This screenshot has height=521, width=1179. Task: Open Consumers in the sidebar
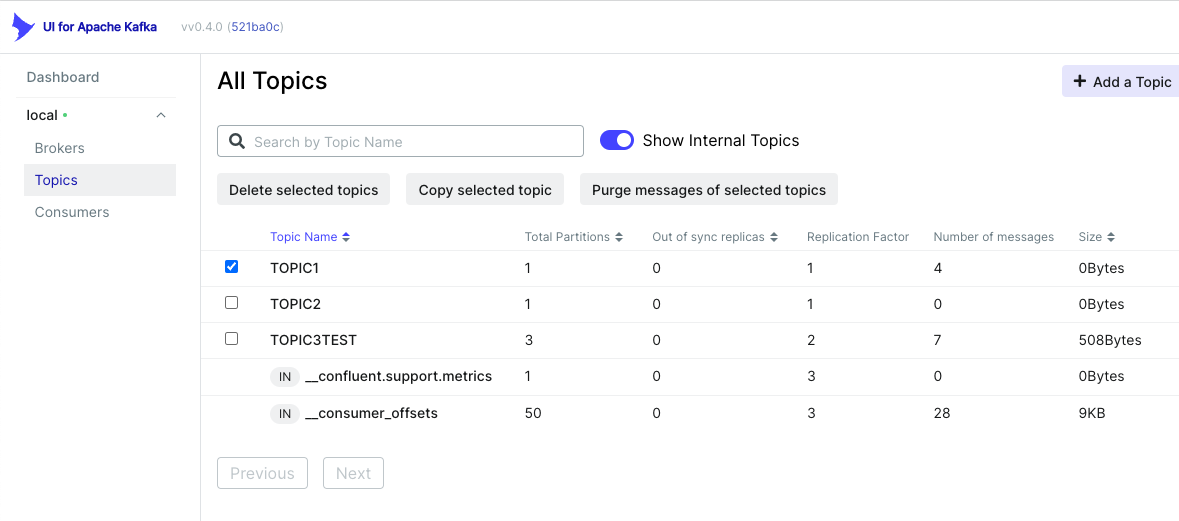point(72,212)
